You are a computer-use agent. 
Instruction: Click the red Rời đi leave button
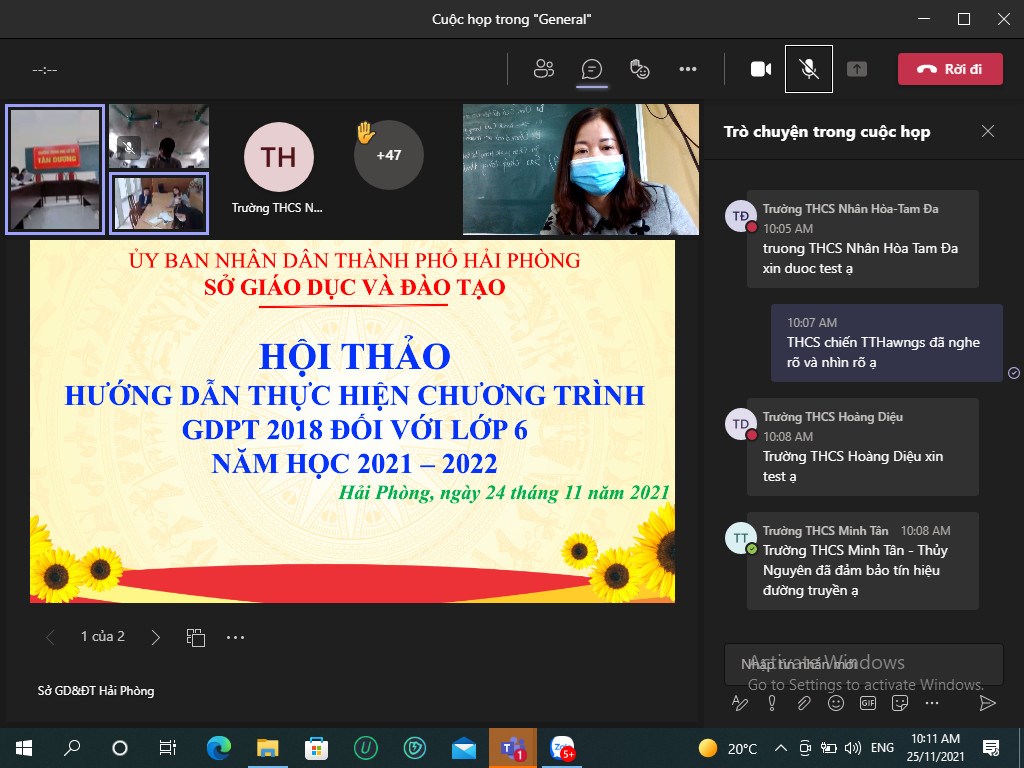tap(950, 69)
